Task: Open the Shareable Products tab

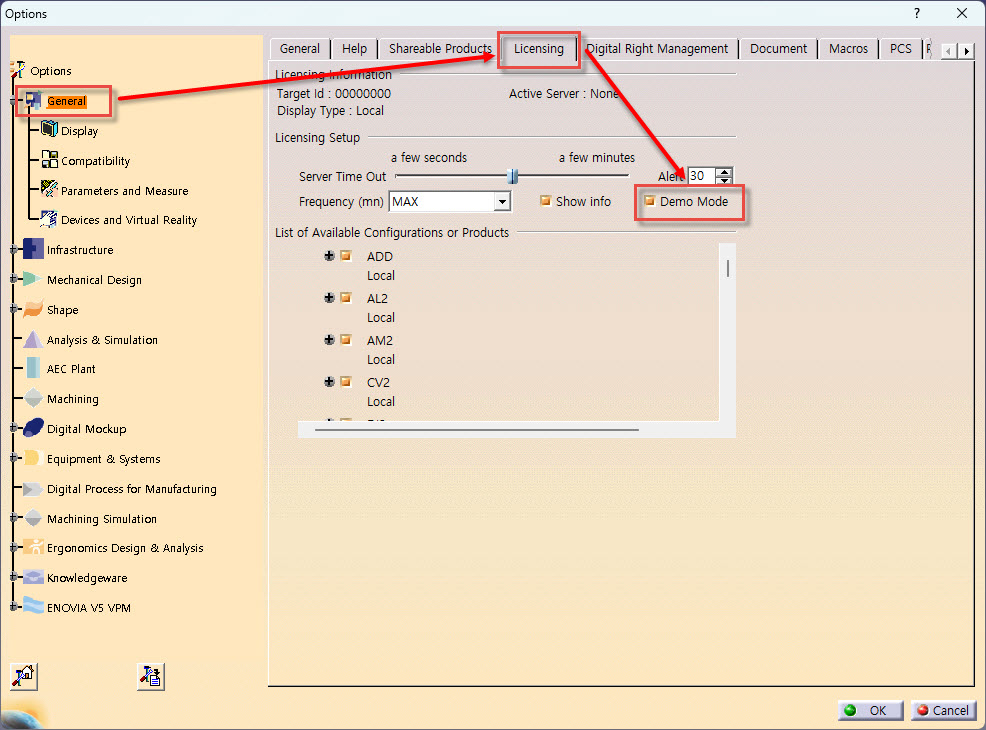Action: [x=440, y=49]
